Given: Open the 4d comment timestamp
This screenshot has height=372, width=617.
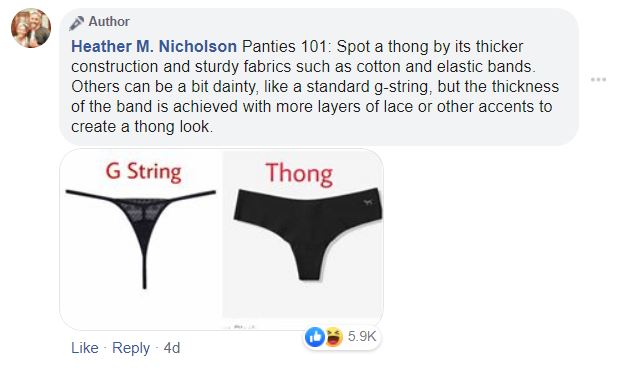Looking at the screenshot, I should point(172,348).
